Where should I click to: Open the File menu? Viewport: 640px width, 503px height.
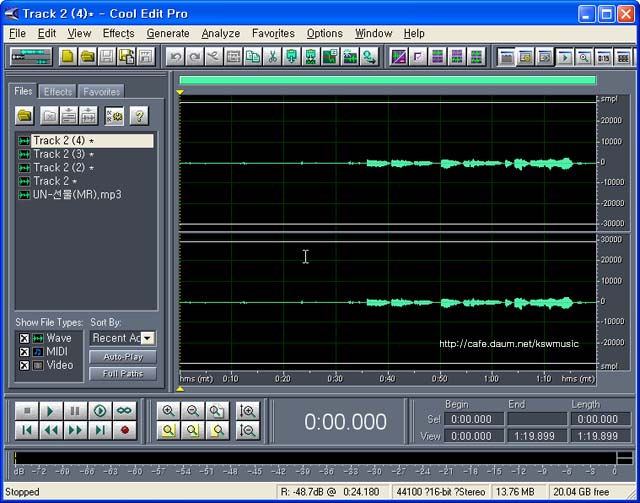(17, 33)
